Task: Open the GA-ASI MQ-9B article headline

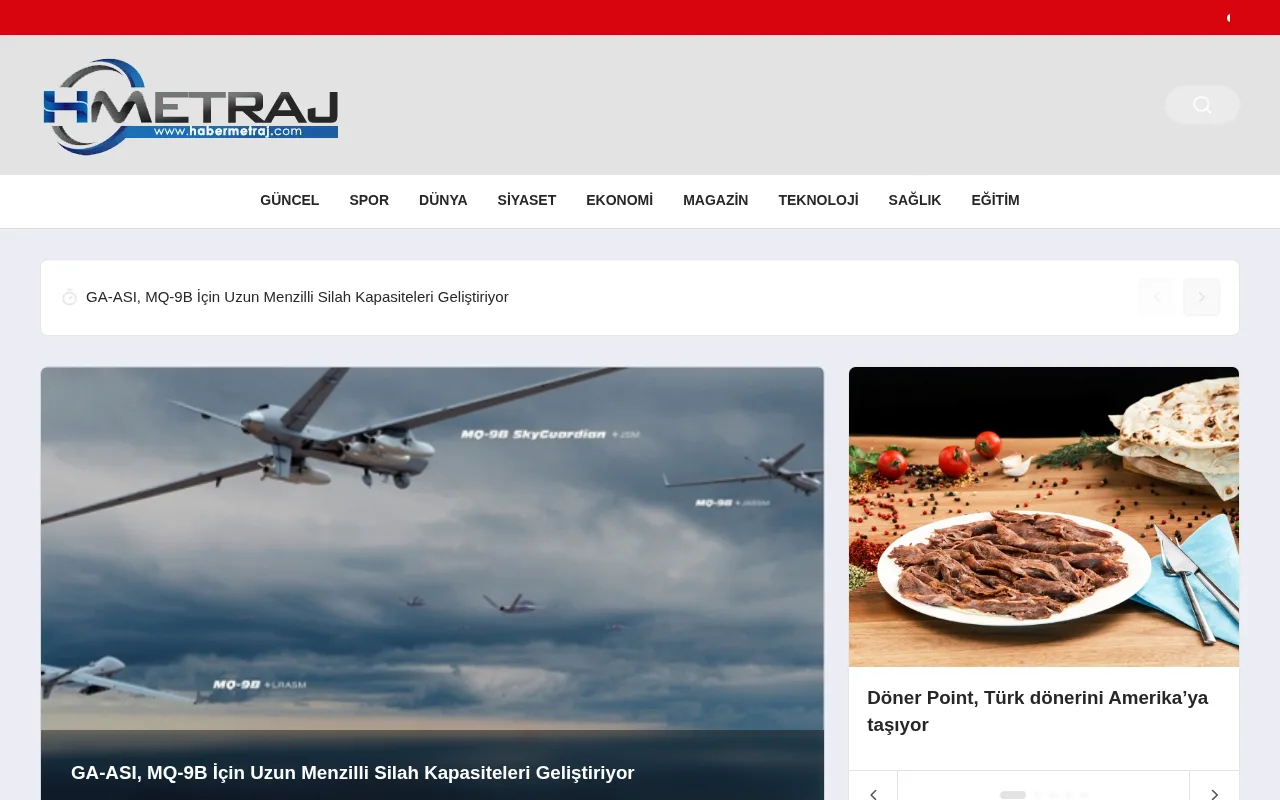Action: [352, 772]
